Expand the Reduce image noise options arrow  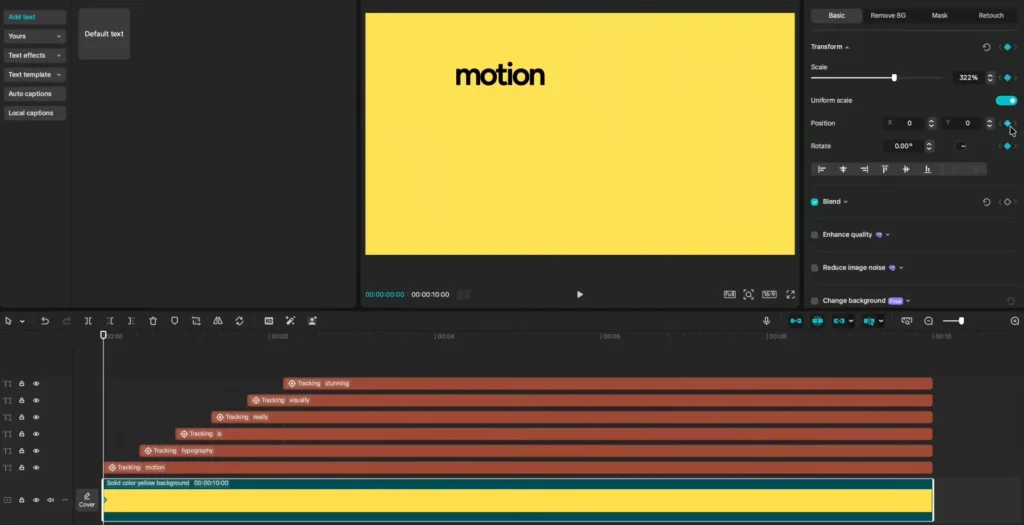coord(901,268)
